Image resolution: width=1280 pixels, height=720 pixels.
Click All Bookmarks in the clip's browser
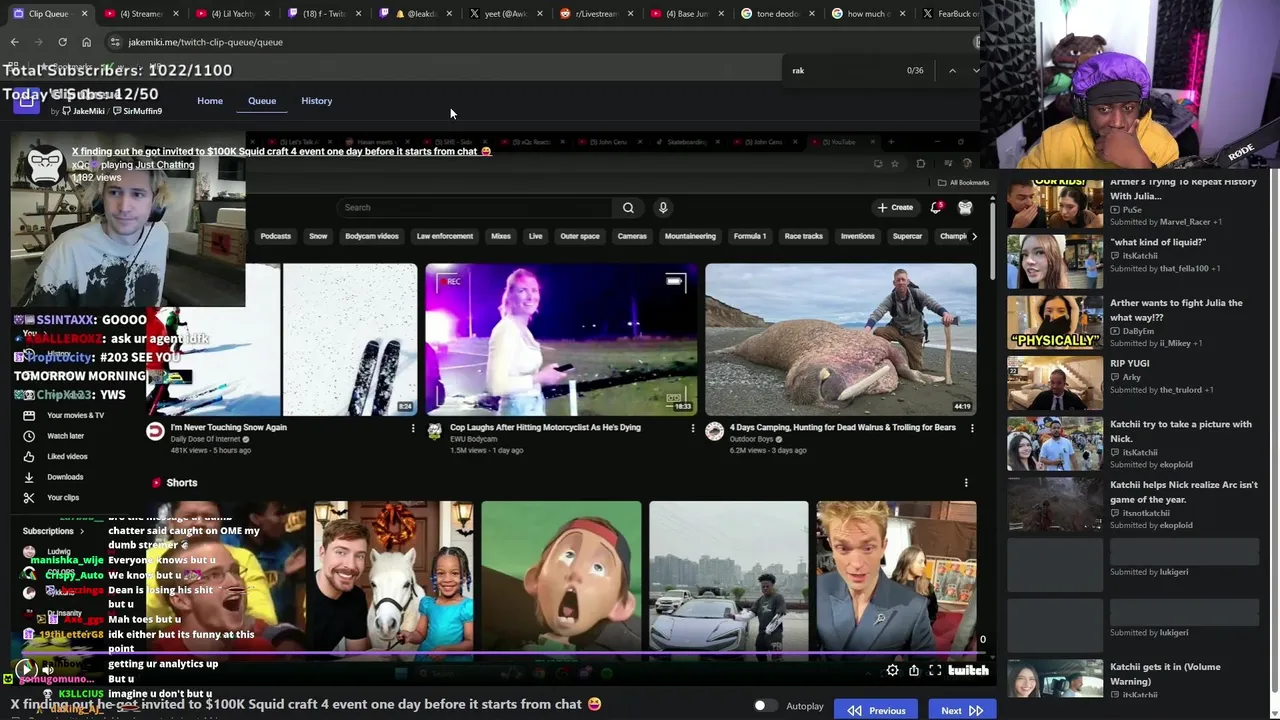click(x=964, y=183)
